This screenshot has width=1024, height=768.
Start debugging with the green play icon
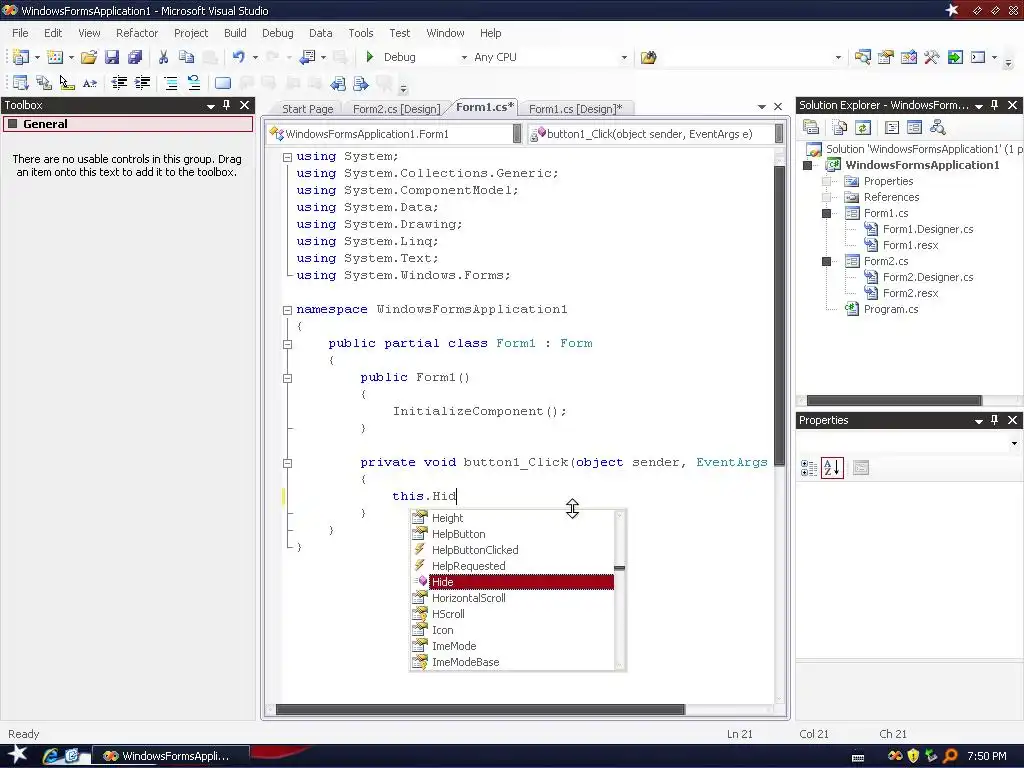click(370, 57)
